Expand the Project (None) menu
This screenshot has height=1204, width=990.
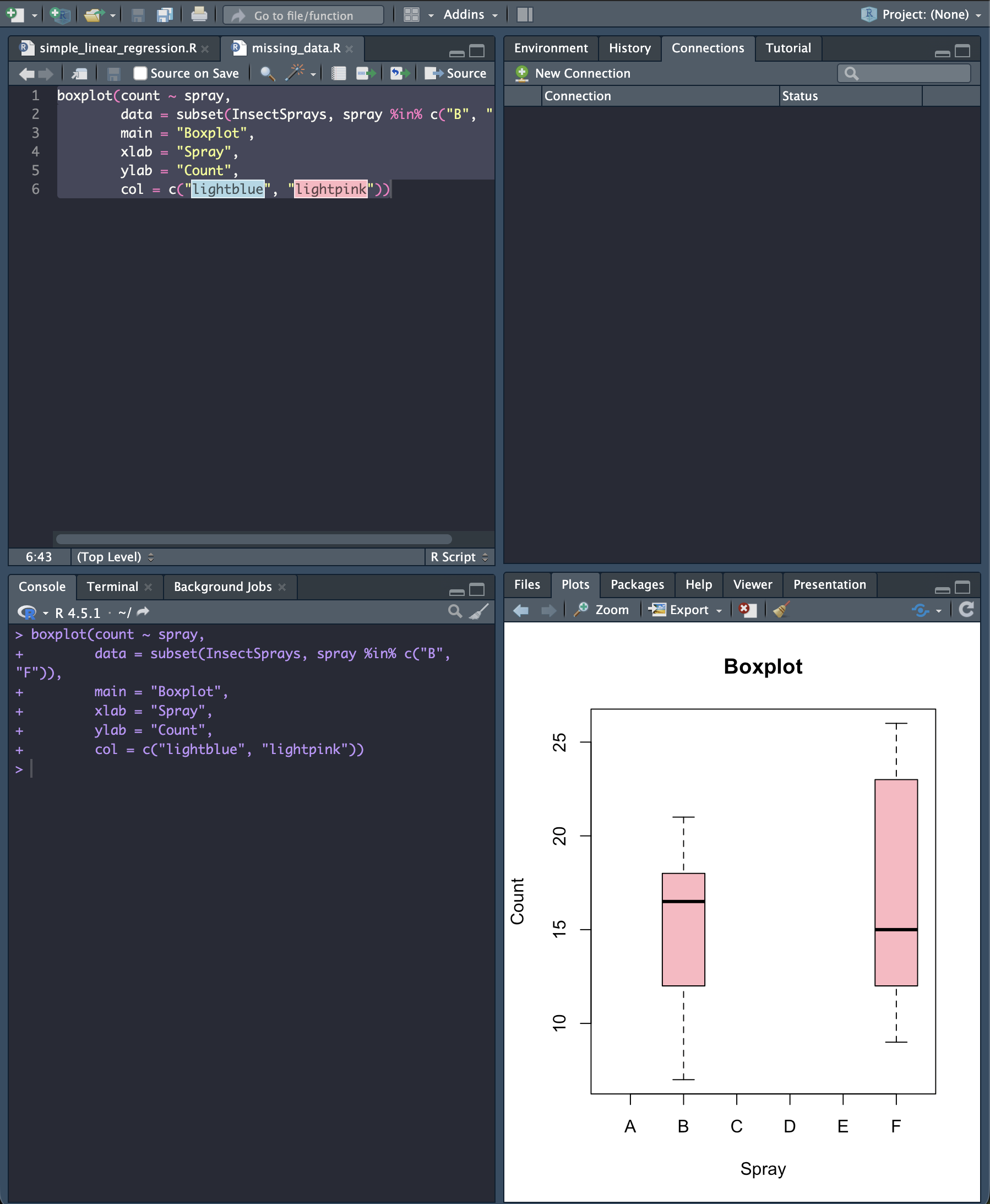tap(922, 14)
